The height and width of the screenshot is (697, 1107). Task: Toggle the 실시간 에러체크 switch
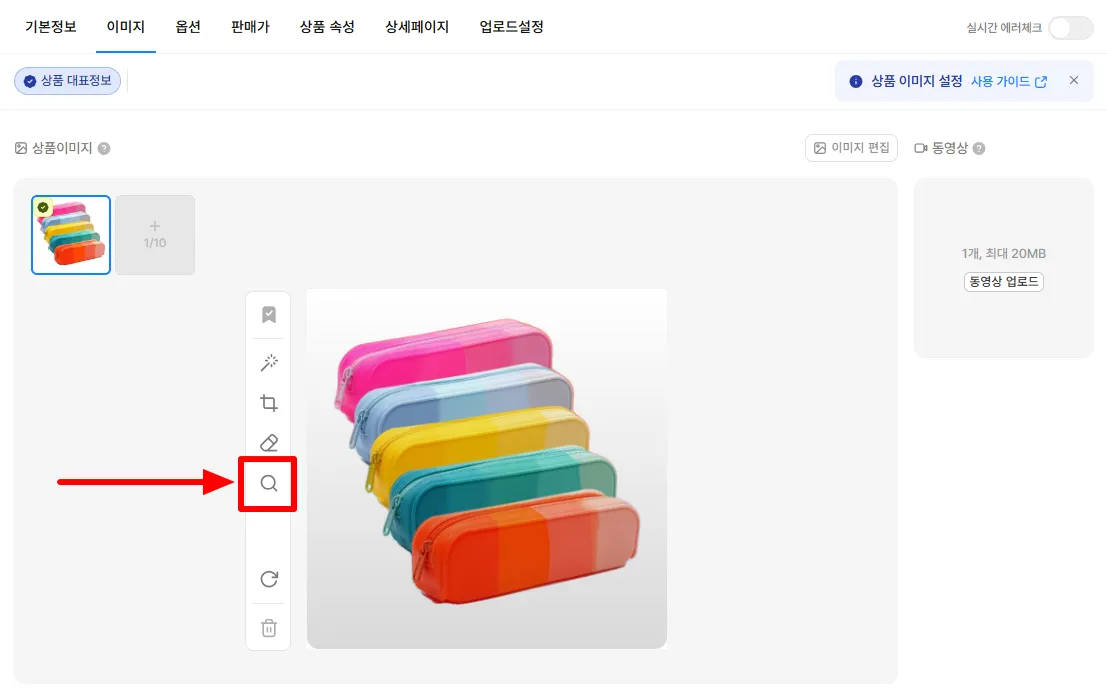[x=1070, y=28]
